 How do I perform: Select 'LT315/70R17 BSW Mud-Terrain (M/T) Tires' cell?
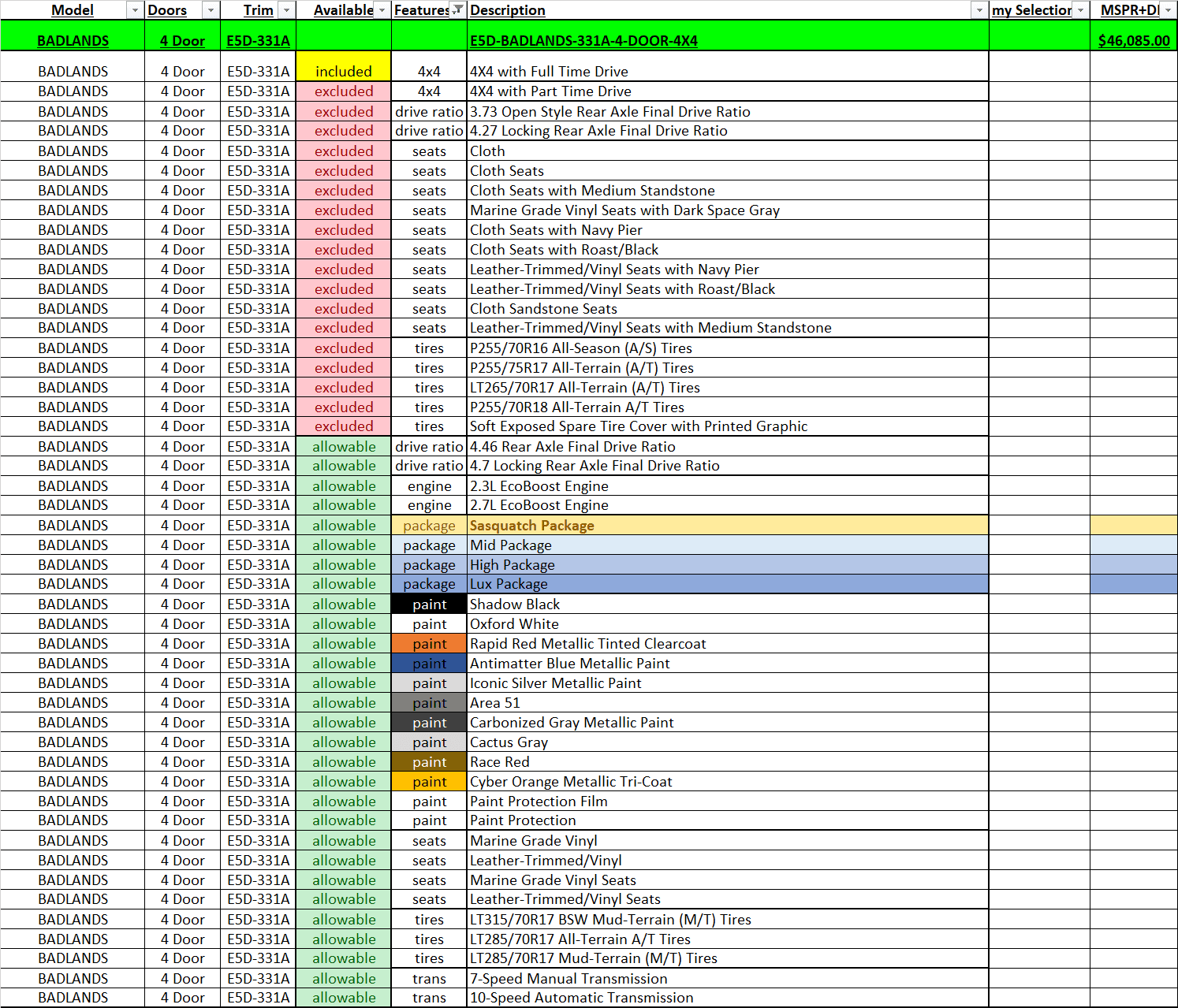[x=729, y=920]
